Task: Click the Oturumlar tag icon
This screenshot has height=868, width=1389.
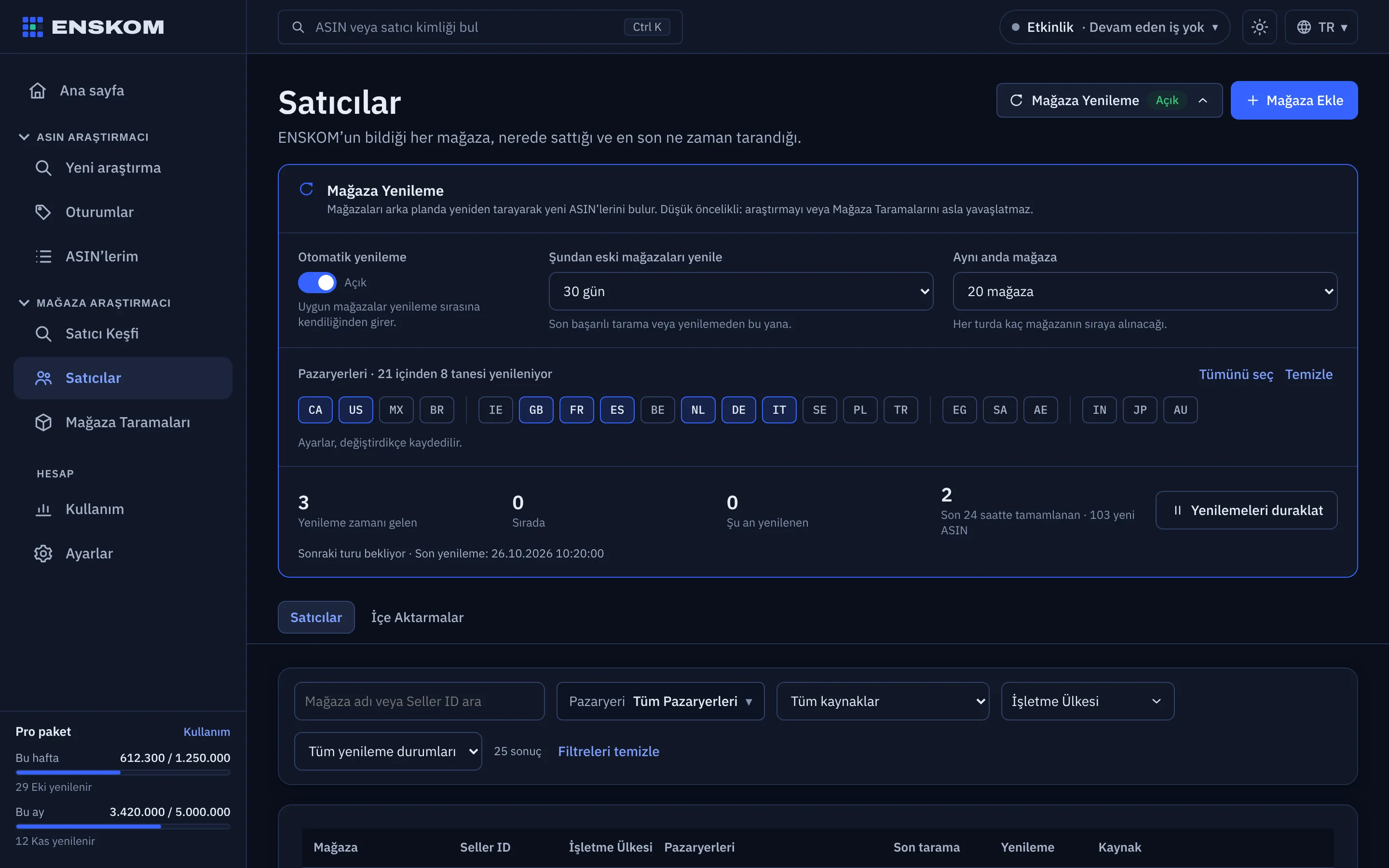Action: (x=43, y=212)
